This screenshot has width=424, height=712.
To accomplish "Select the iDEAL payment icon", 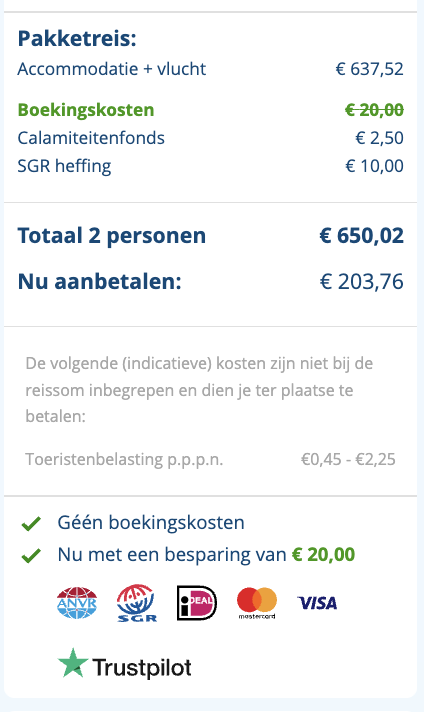I will (x=197, y=603).
